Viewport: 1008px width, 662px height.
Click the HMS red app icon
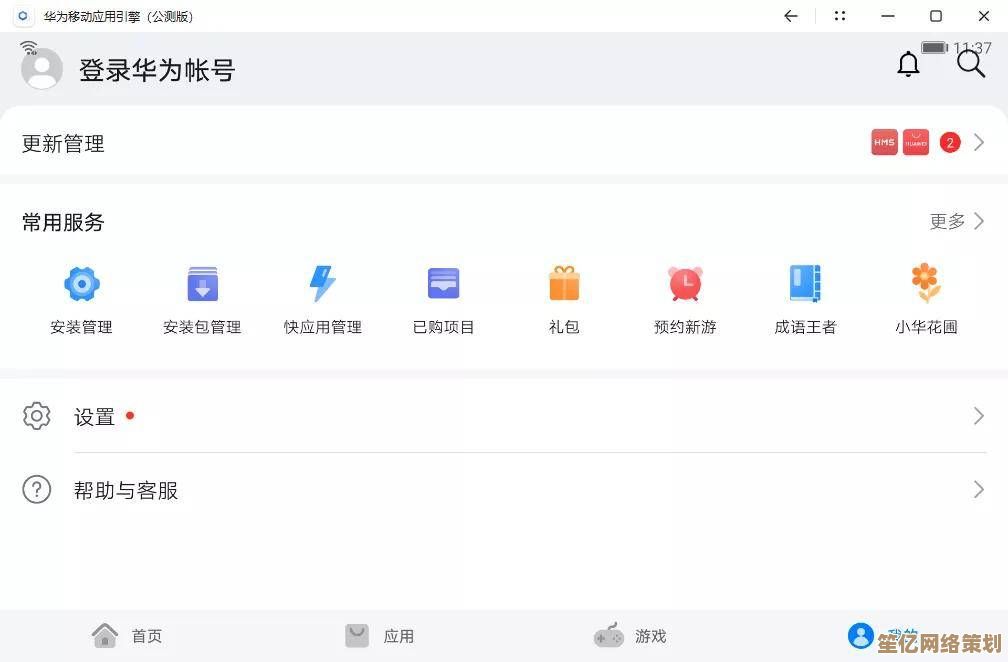[x=885, y=142]
